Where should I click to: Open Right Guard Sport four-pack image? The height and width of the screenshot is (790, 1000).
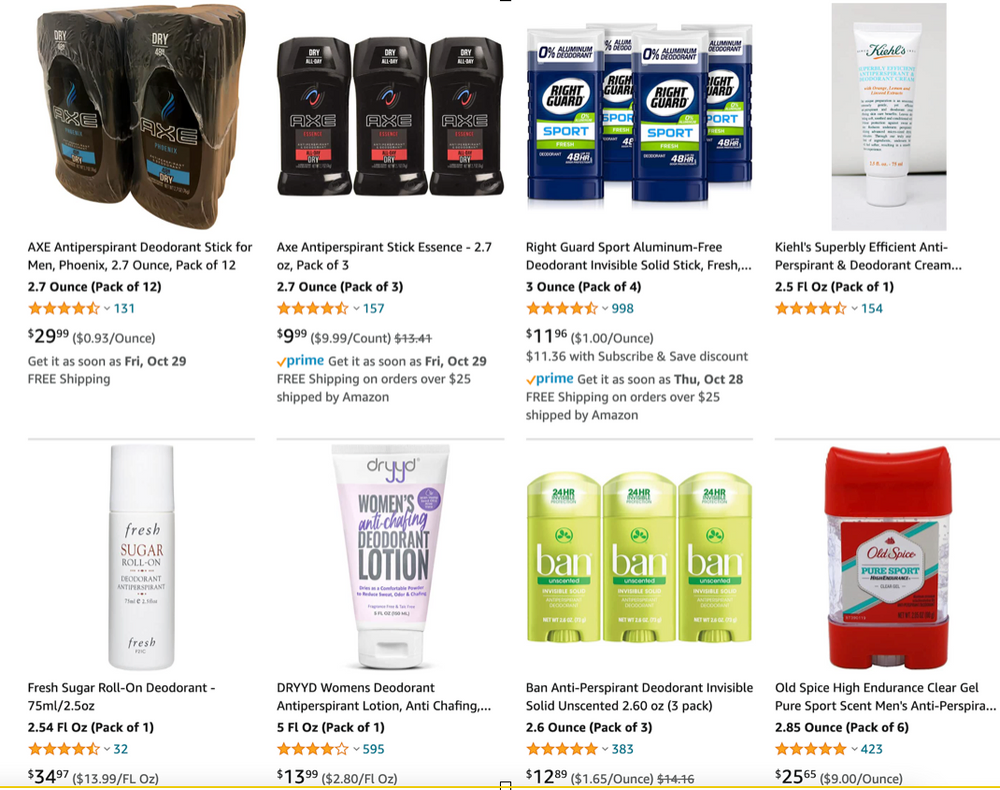click(639, 116)
